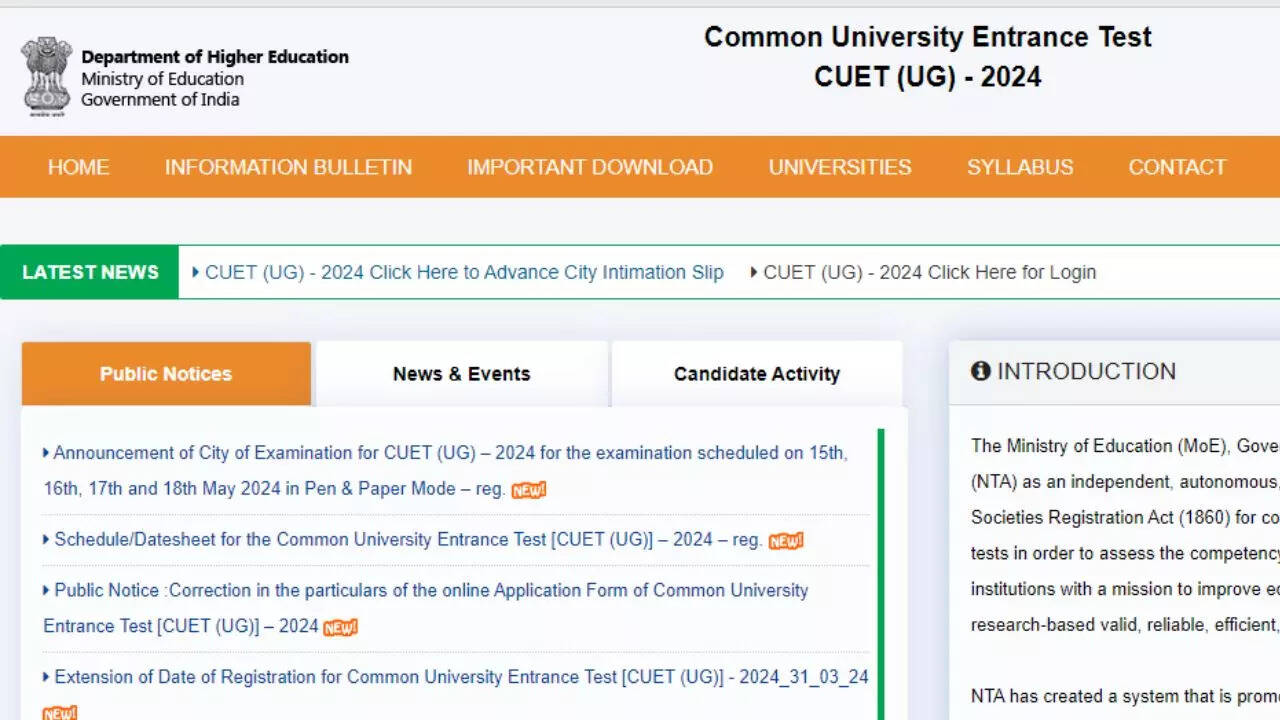The width and height of the screenshot is (1280, 720).
Task: Click the green scrollbar in Public Notices panel
Action: pos(881,570)
